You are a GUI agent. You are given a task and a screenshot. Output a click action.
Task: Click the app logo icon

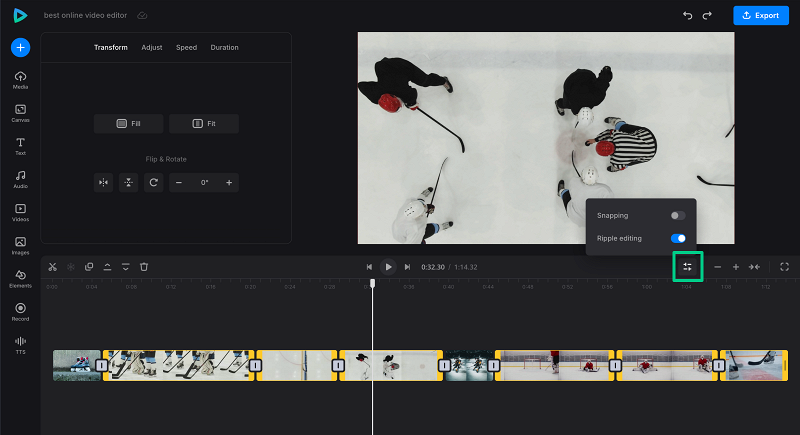pos(20,15)
